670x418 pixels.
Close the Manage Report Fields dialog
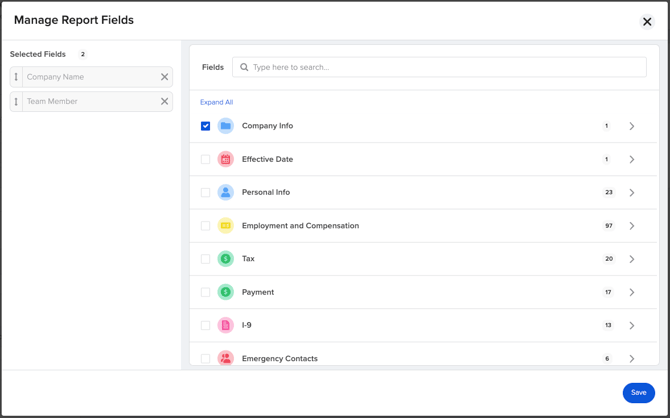647,21
